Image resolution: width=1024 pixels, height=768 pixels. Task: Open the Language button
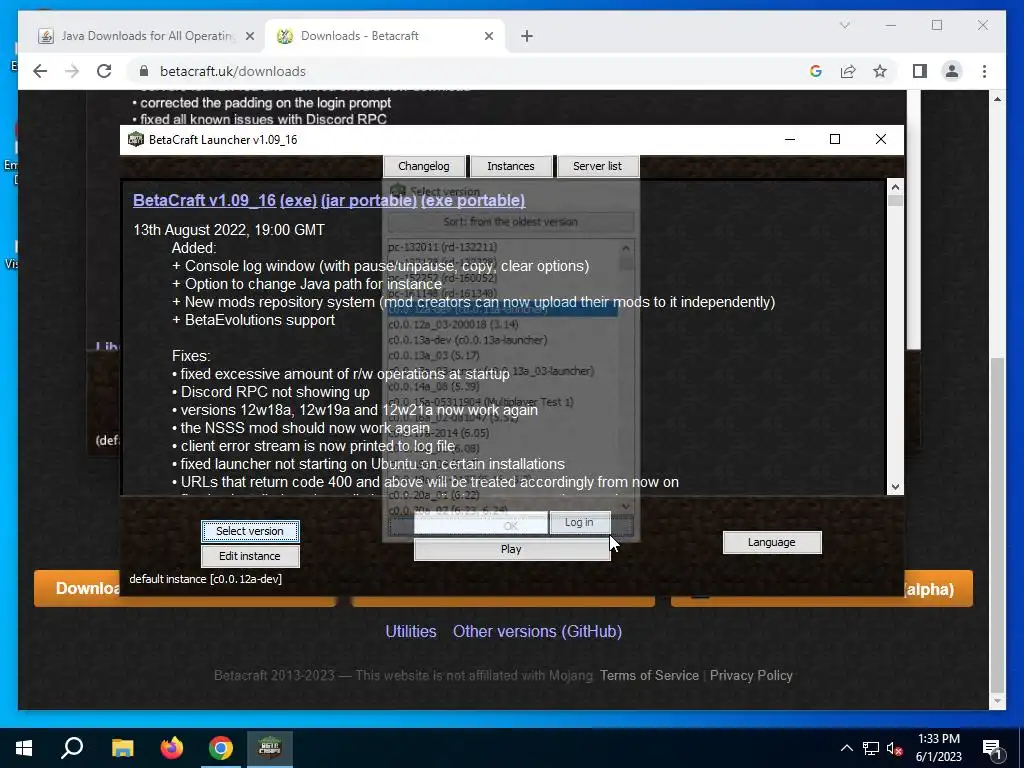coord(771,542)
